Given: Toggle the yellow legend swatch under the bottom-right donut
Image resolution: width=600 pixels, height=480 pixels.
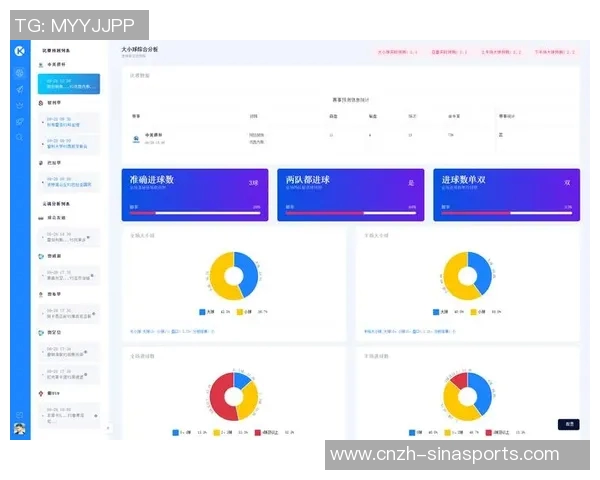Looking at the screenshot, I should pos(447,433).
